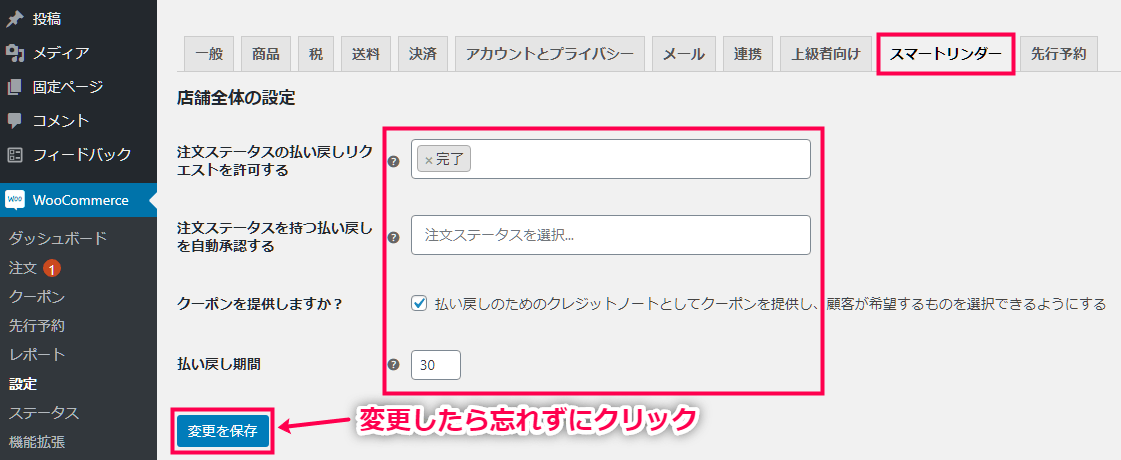Click the メディア media icon

[15, 53]
